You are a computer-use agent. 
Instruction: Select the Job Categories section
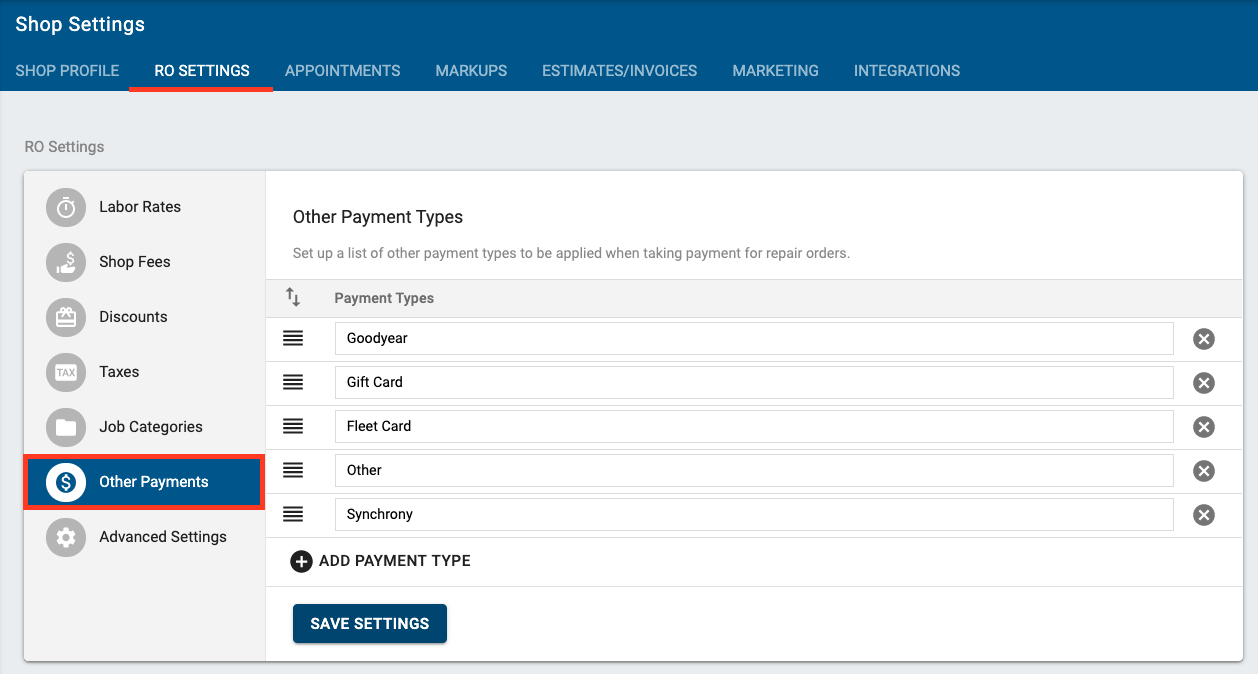coord(144,427)
